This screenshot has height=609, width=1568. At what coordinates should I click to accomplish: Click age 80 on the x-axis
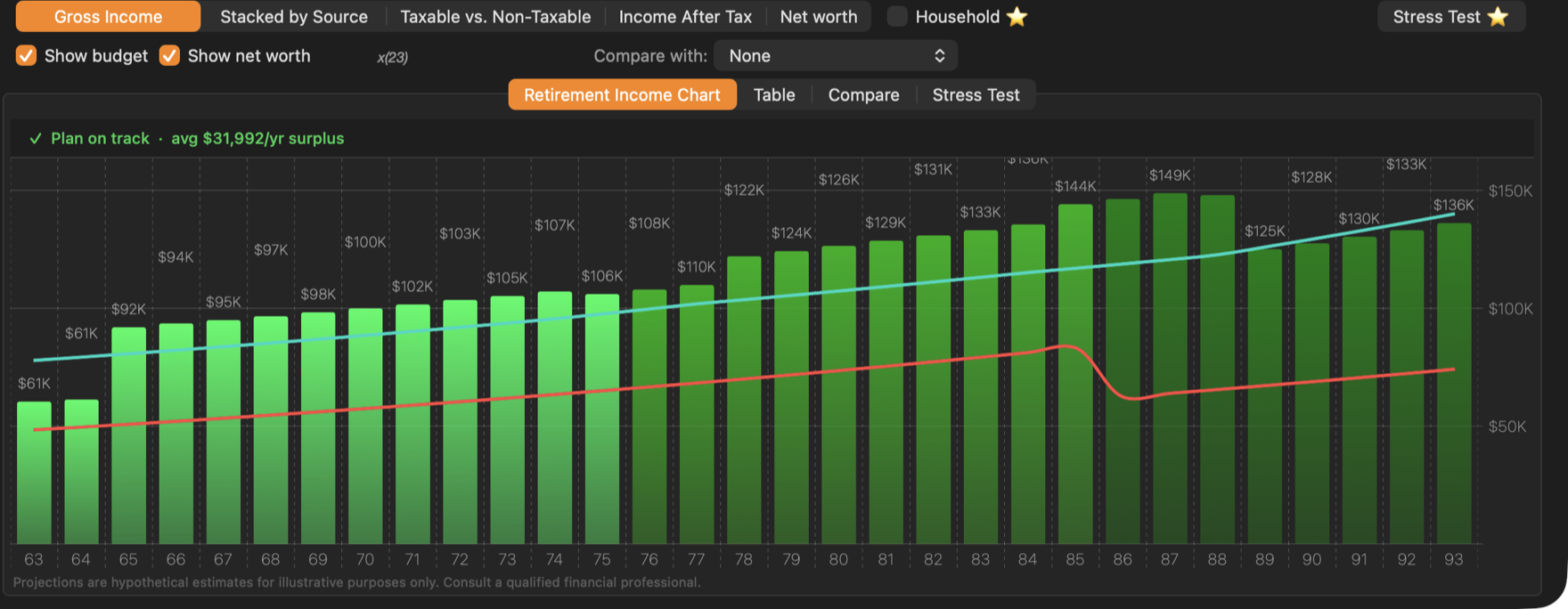click(x=837, y=559)
